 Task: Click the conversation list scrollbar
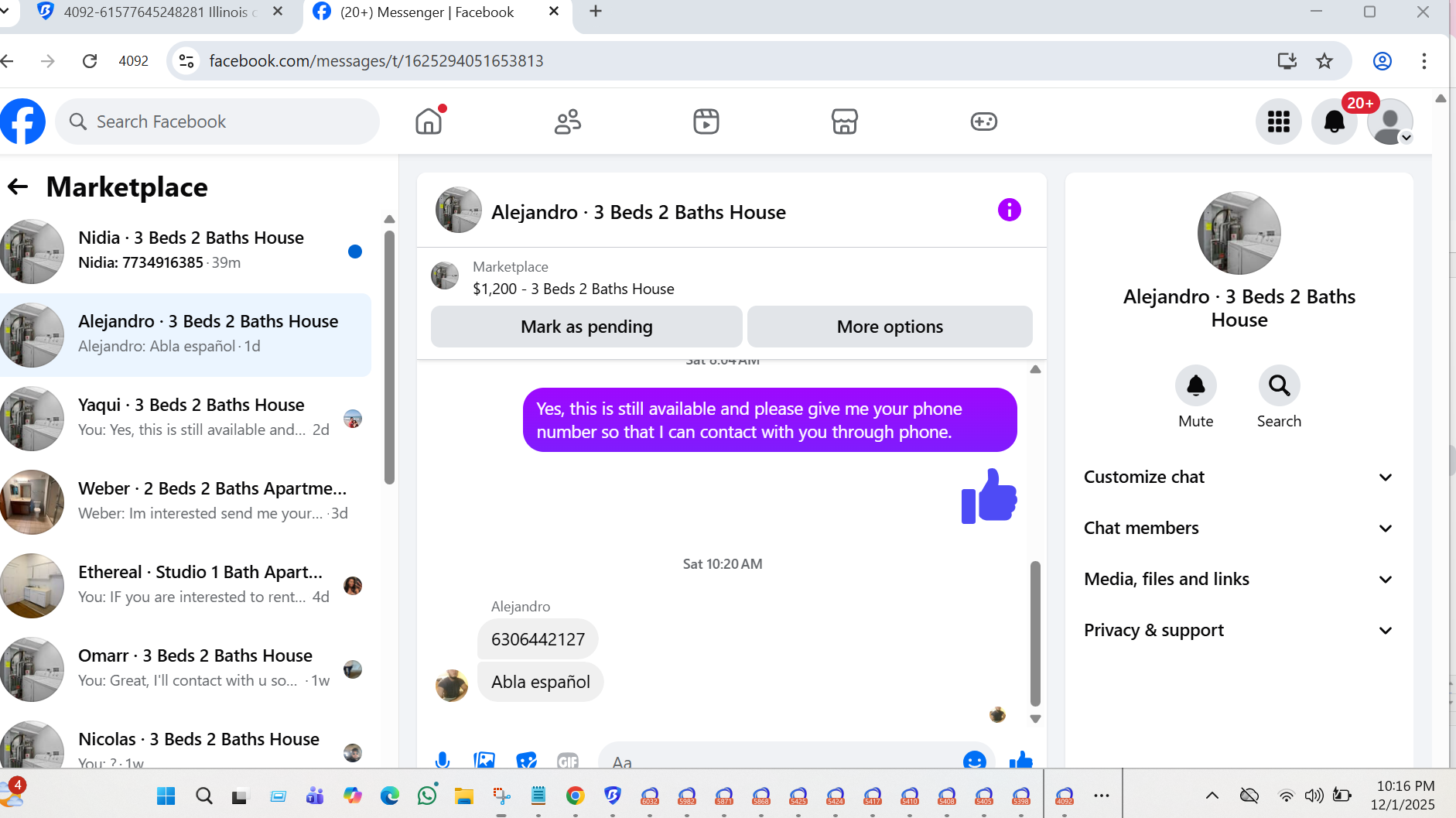(x=389, y=357)
